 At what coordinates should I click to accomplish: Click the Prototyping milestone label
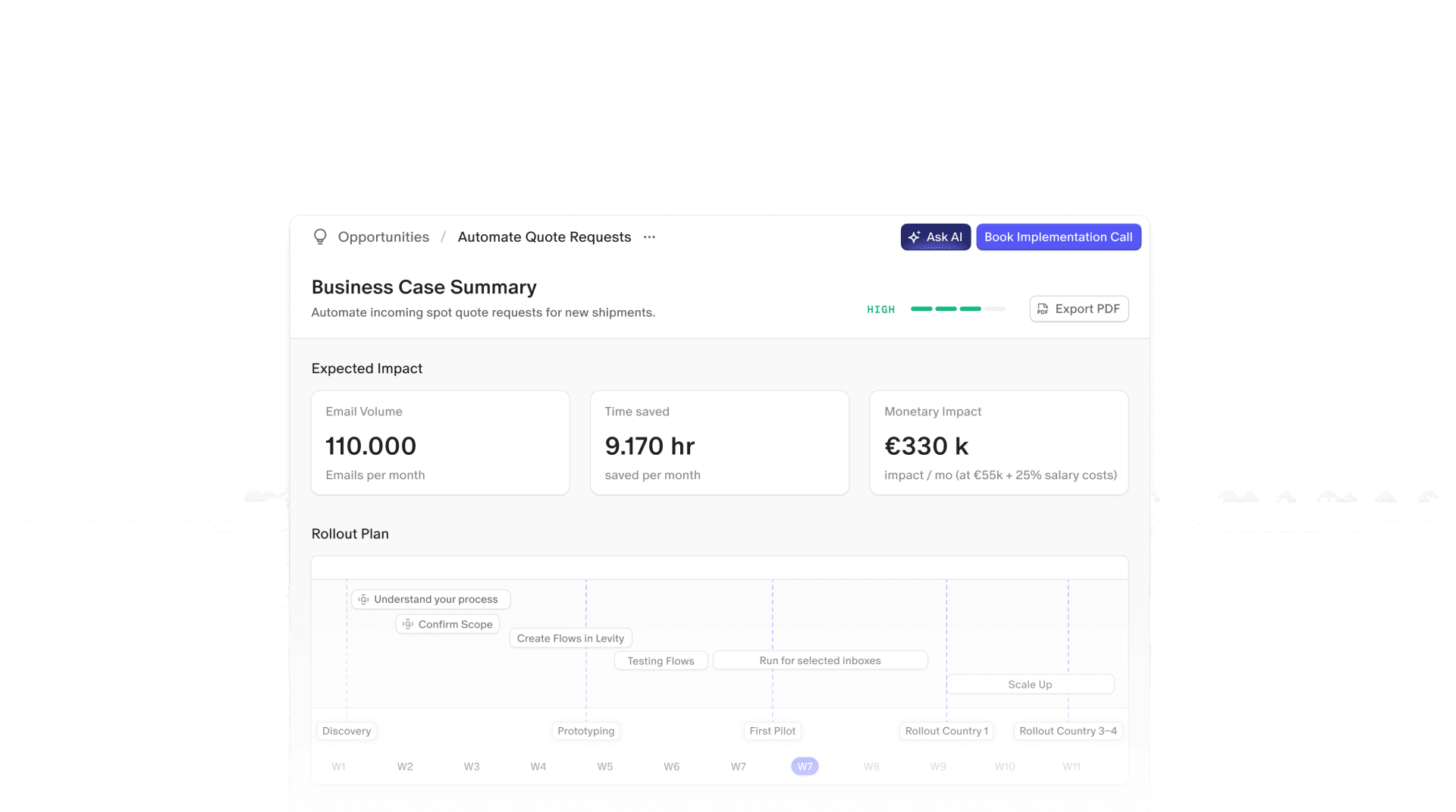[586, 732]
